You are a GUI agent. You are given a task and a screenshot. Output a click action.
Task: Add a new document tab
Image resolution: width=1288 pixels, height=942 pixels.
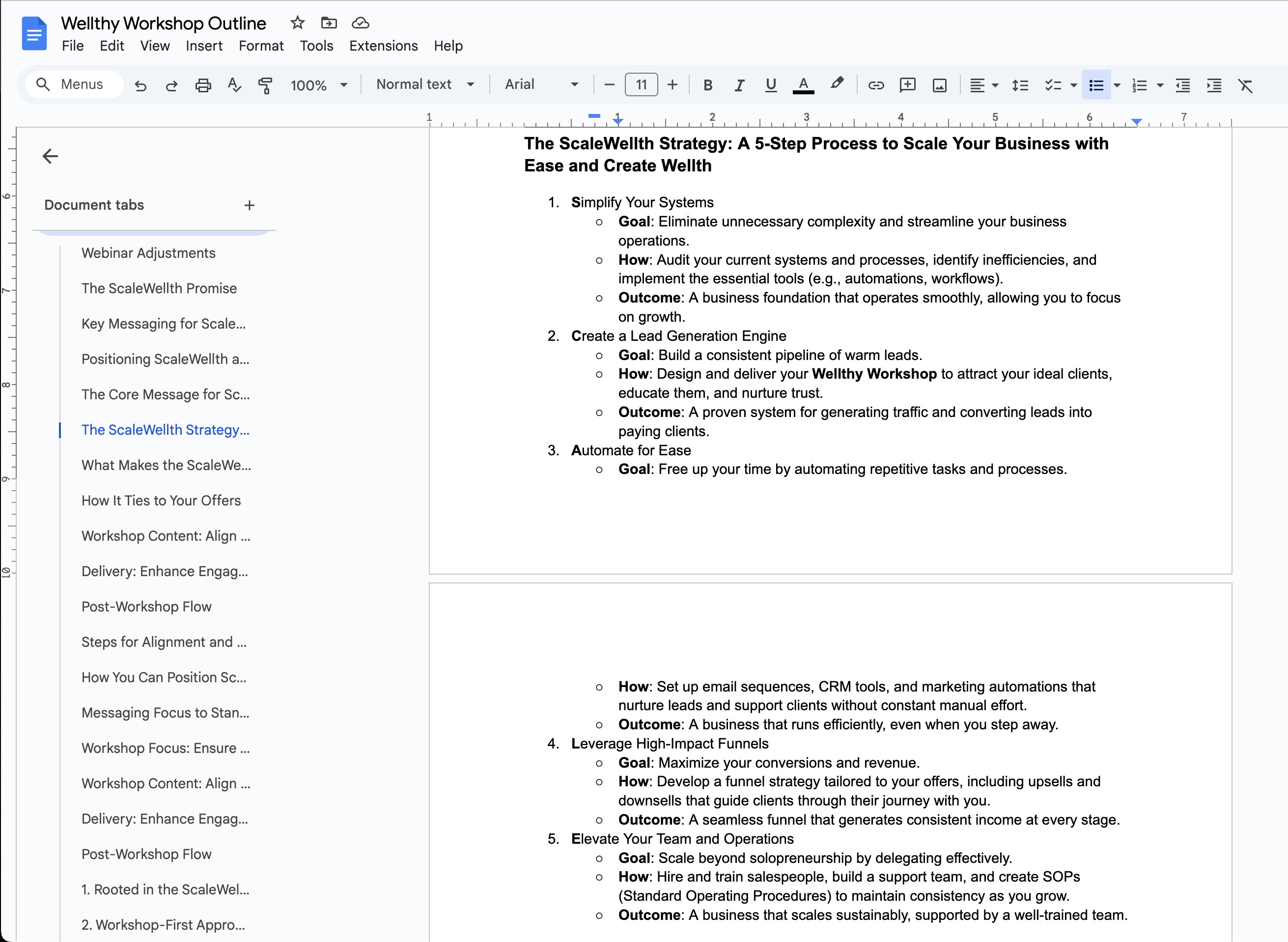(x=249, y=205)
